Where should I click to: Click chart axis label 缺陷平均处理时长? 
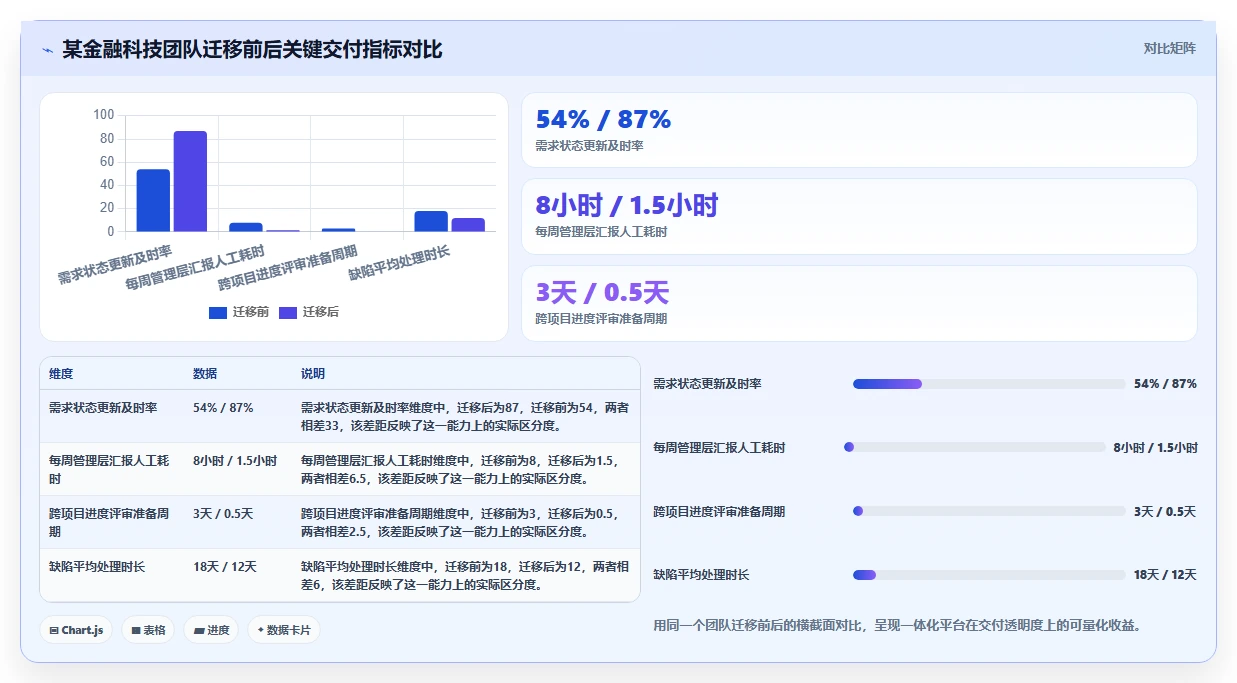[x=398, y=262]
